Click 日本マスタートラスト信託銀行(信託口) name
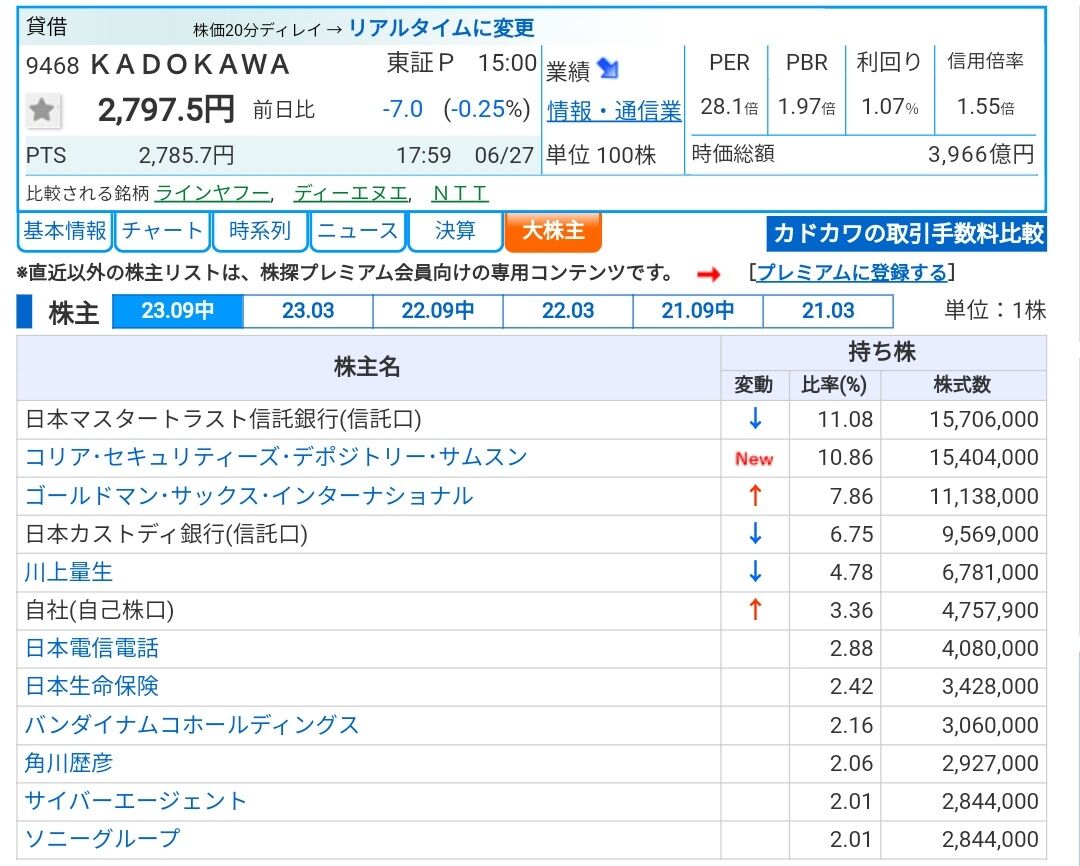 coord(223,419)
